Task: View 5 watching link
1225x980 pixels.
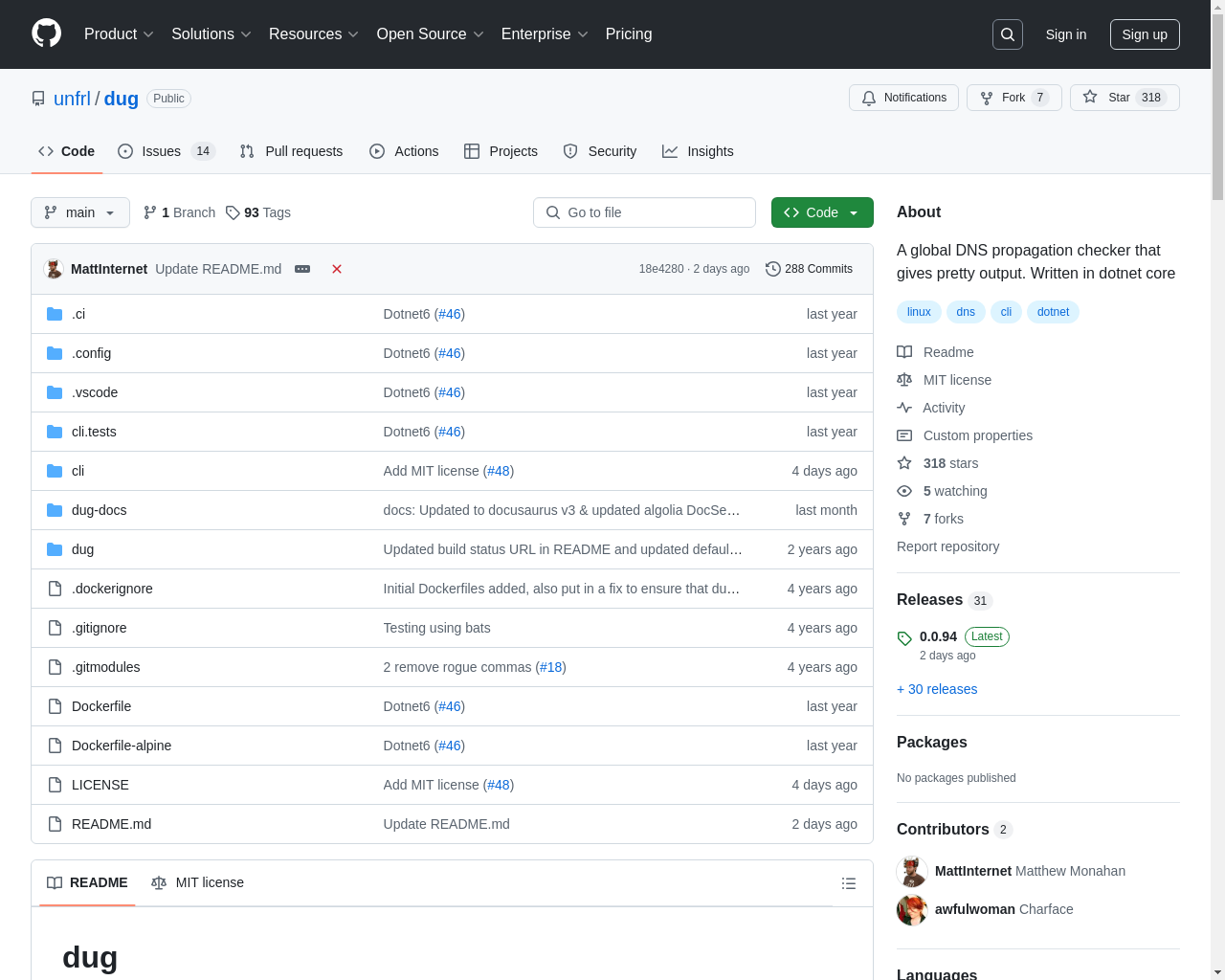Action: point(942,491)
